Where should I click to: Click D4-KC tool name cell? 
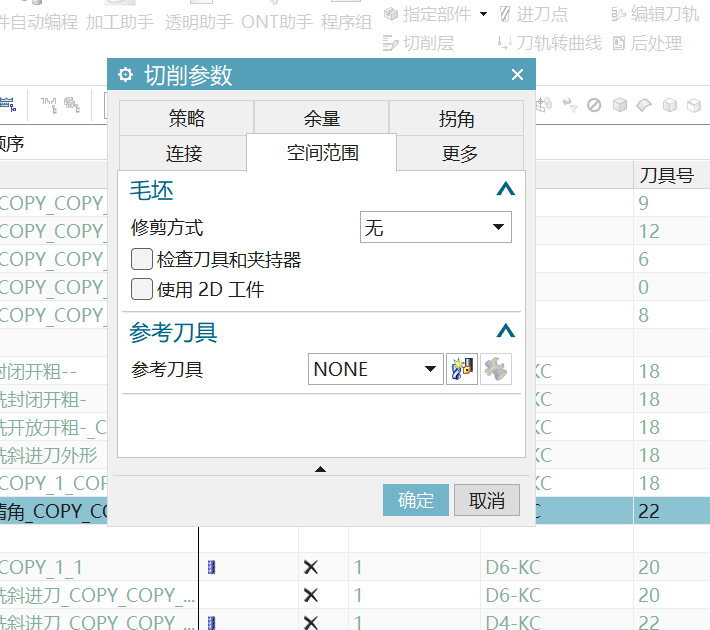[556, 623]
